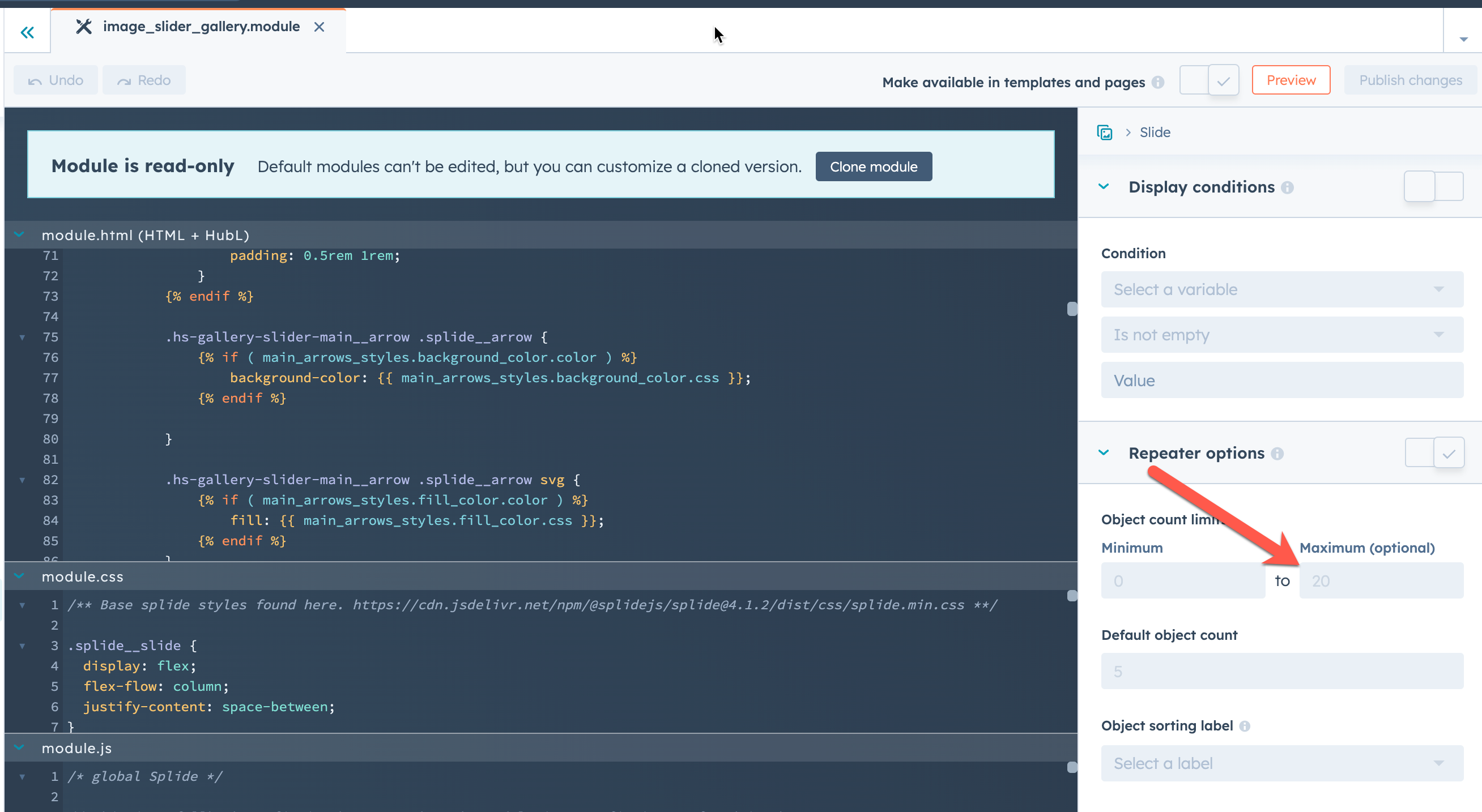Click the Redo icon

(x=123, y=80)
